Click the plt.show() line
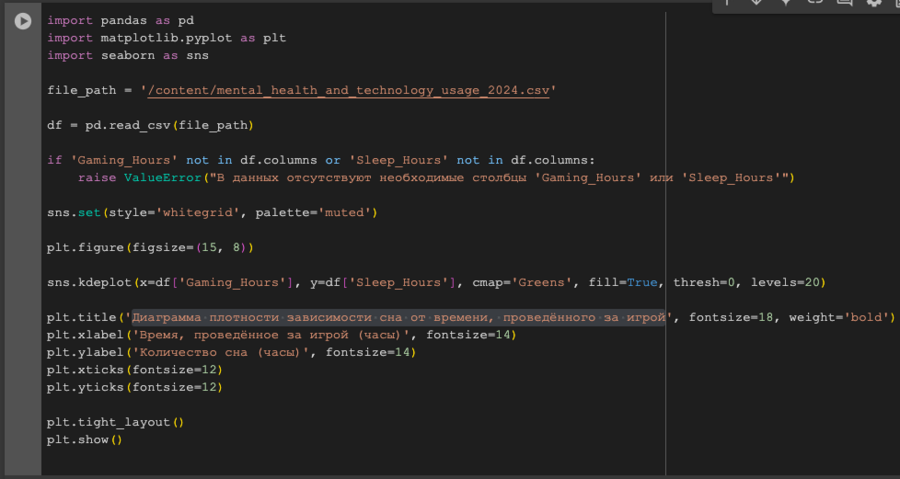 coord(85,440)
